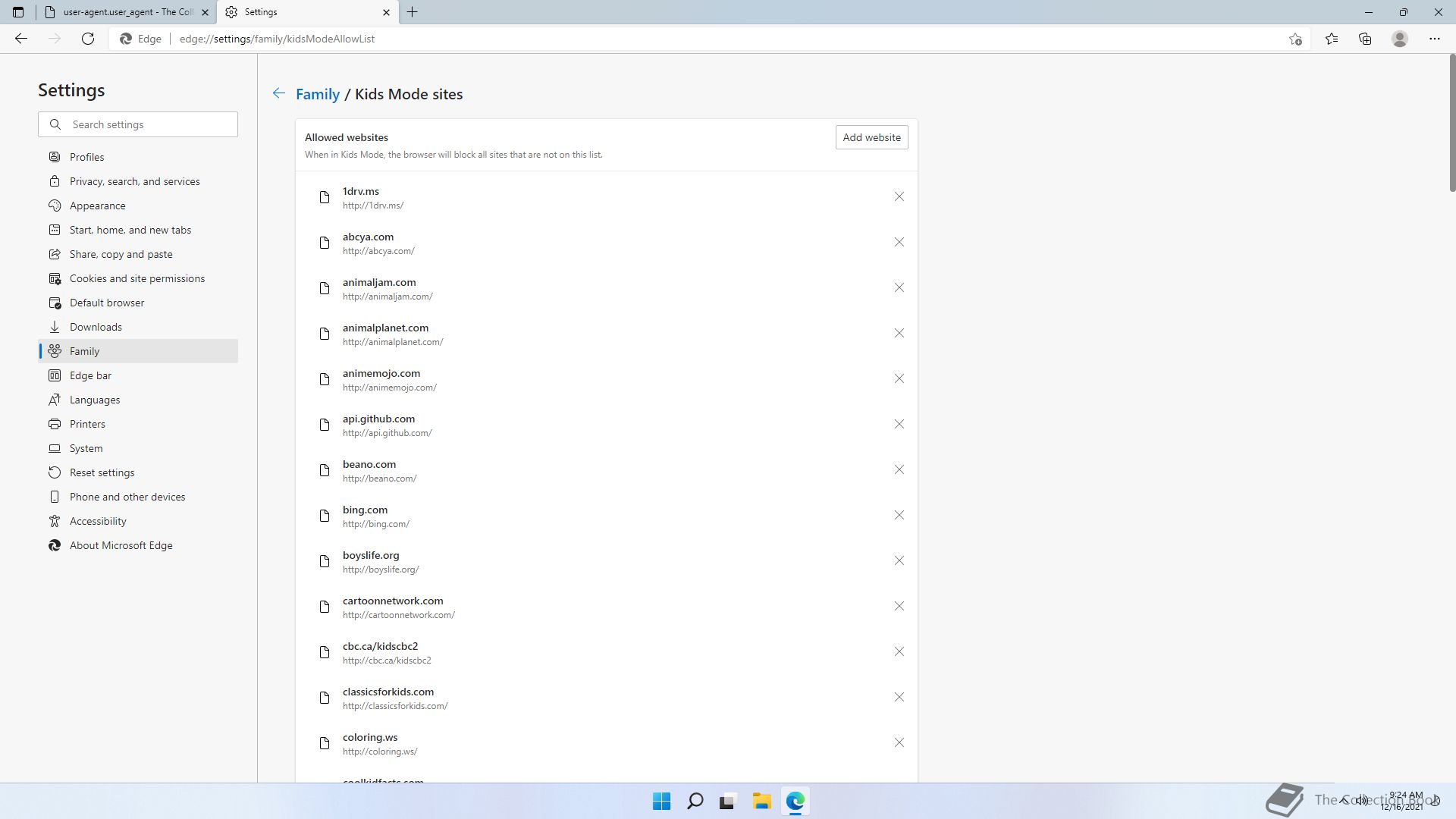Open a new tab
This screenshot has width=1456, height=819.
413,12
